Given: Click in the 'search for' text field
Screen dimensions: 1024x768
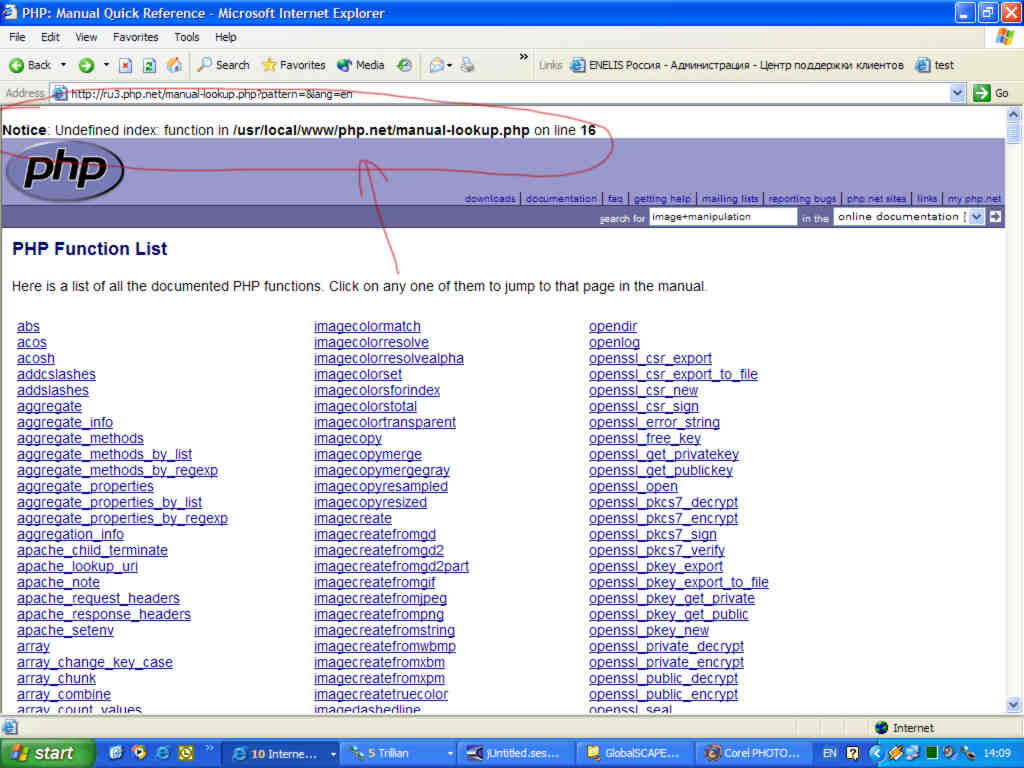Looking at the screenshot, I should [722, 217].
